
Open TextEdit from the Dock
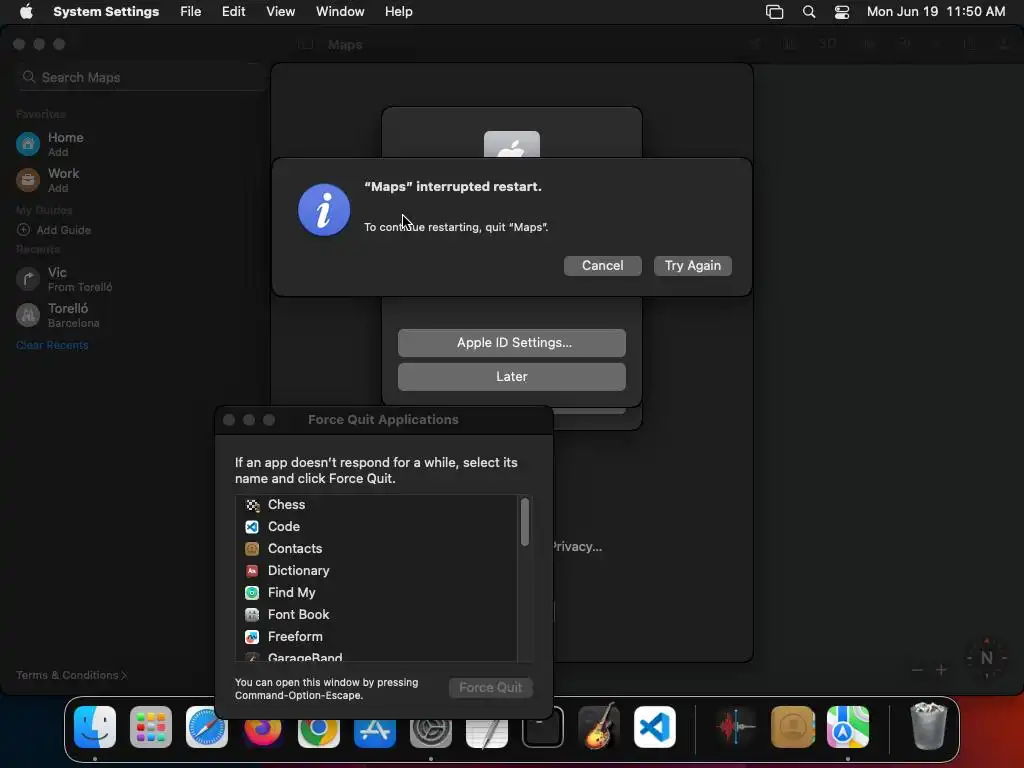tap(487, 732)
